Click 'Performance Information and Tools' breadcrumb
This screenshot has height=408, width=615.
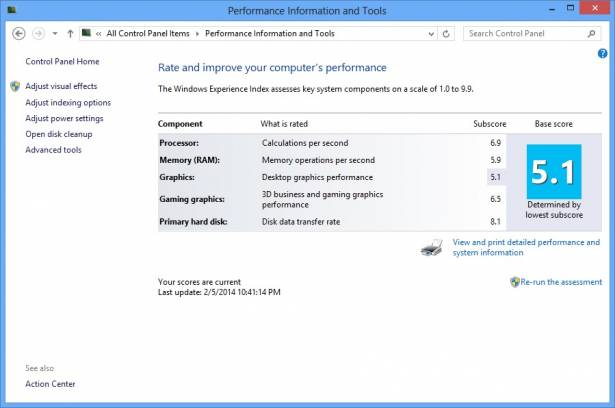point(270,33)
